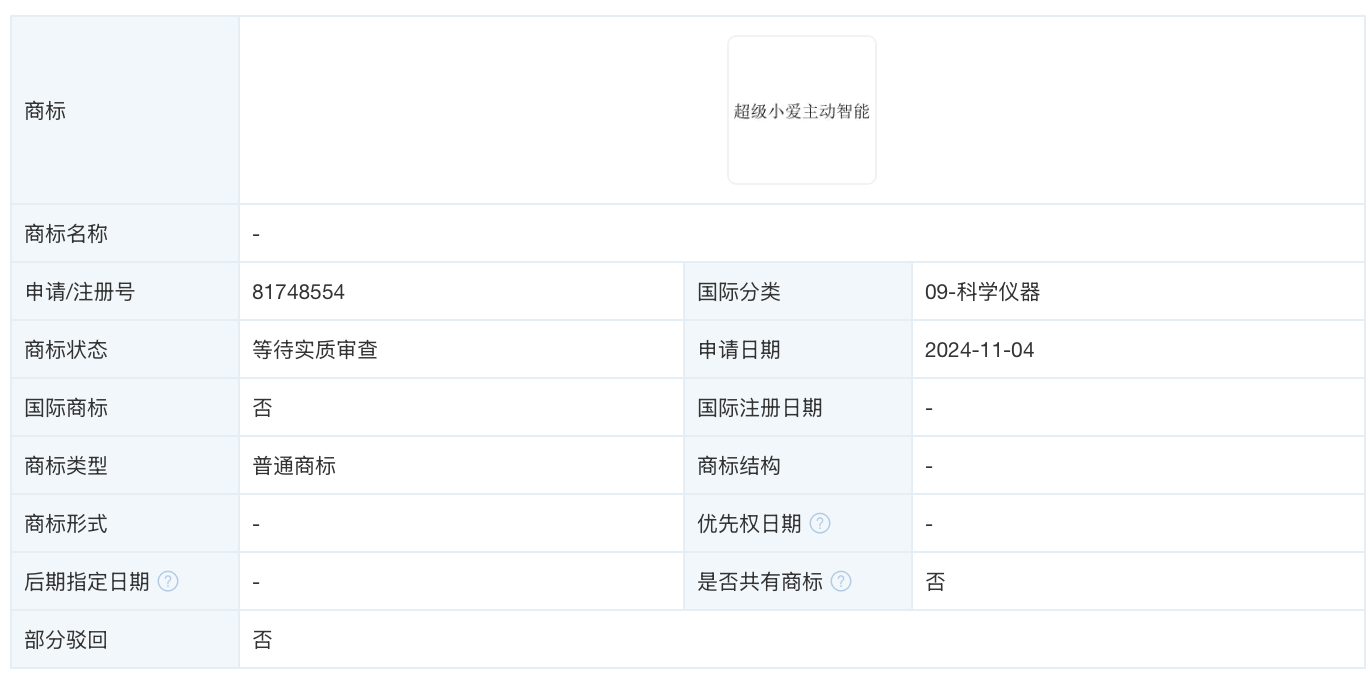
Task: Click the 等待实质审查 status text
Action: [314, 350]
